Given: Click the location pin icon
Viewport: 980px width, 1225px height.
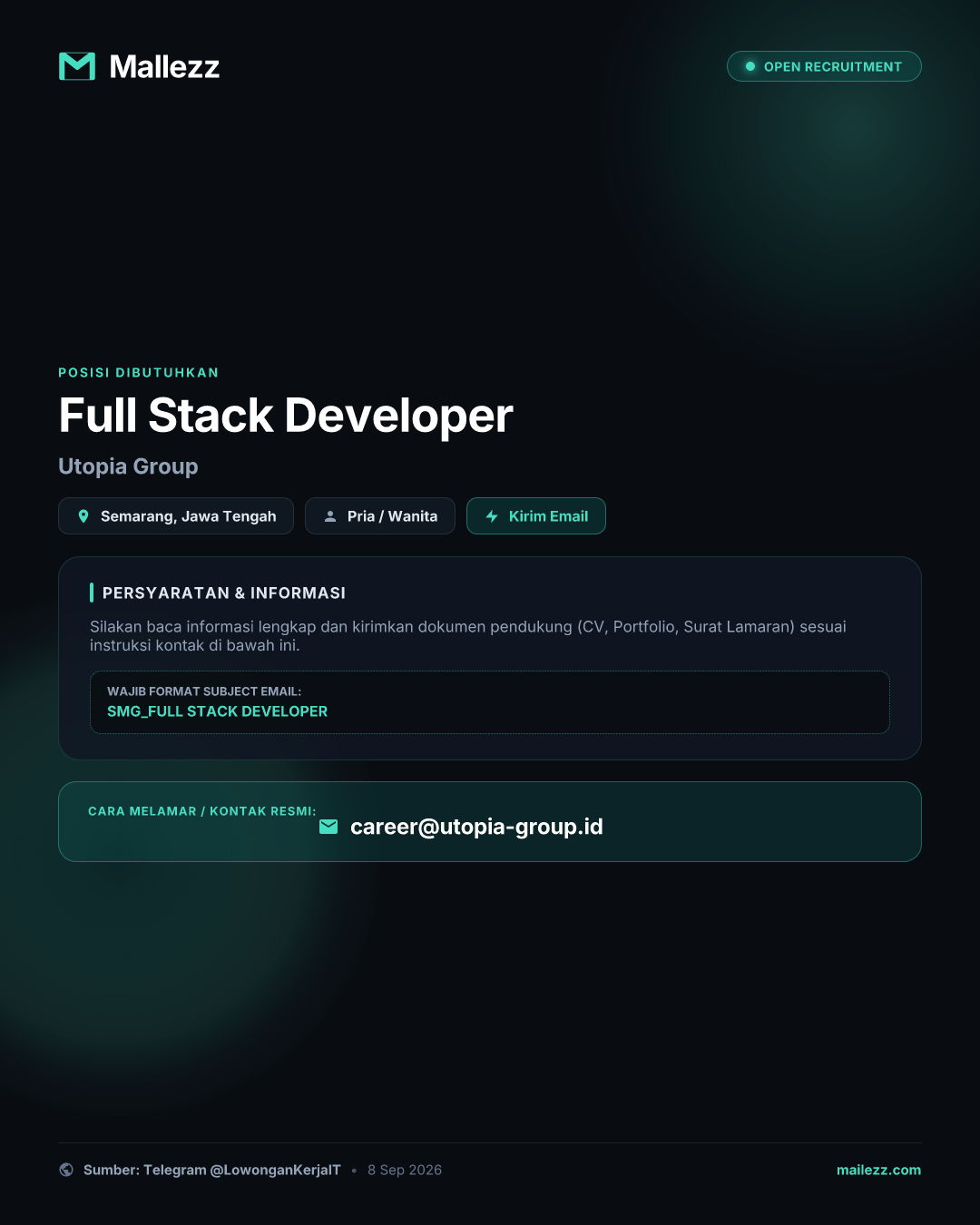Looking at the screenshot, I should coord(83,516).
